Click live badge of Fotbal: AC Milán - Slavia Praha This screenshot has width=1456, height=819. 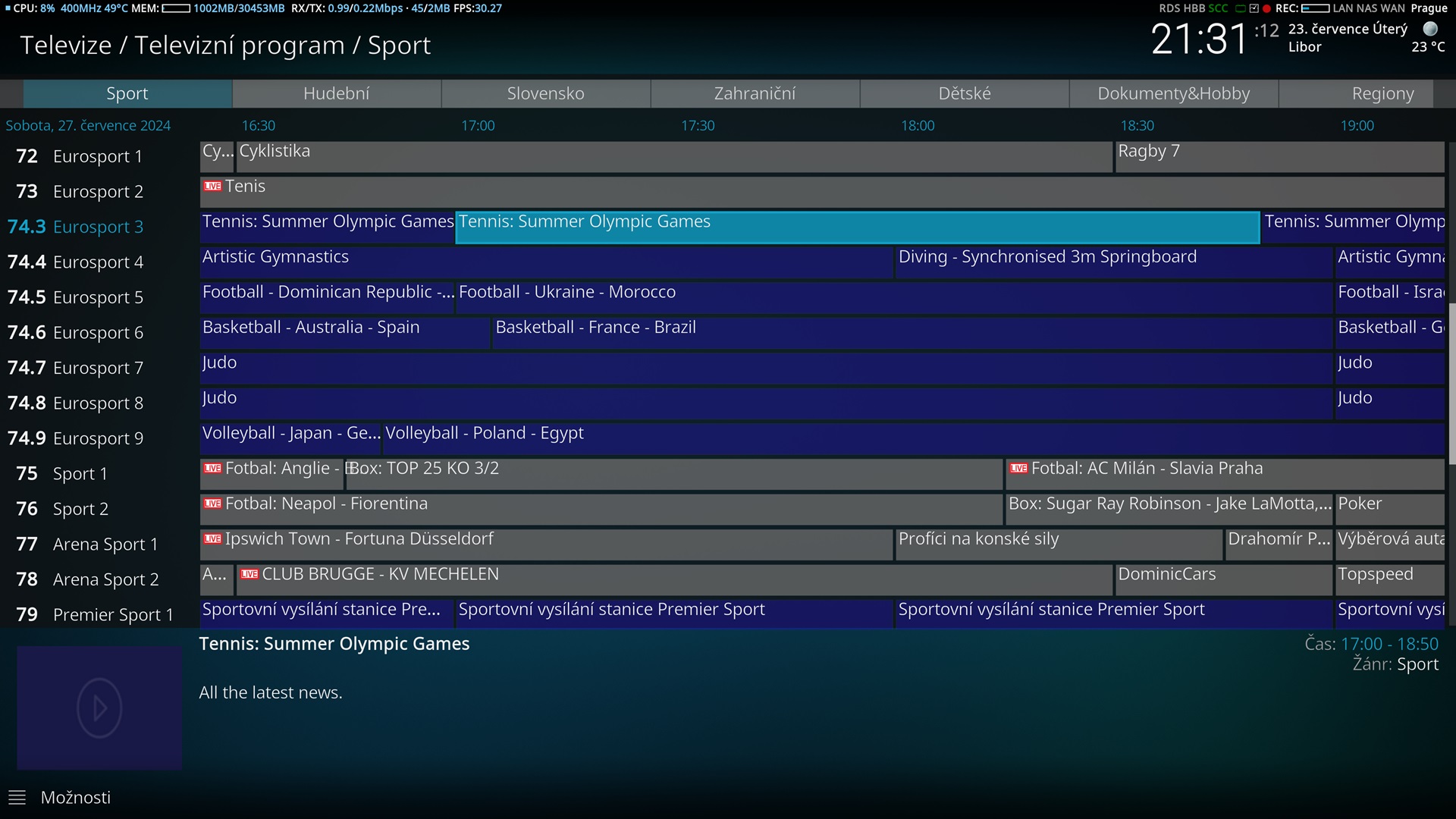(1018, 469)
